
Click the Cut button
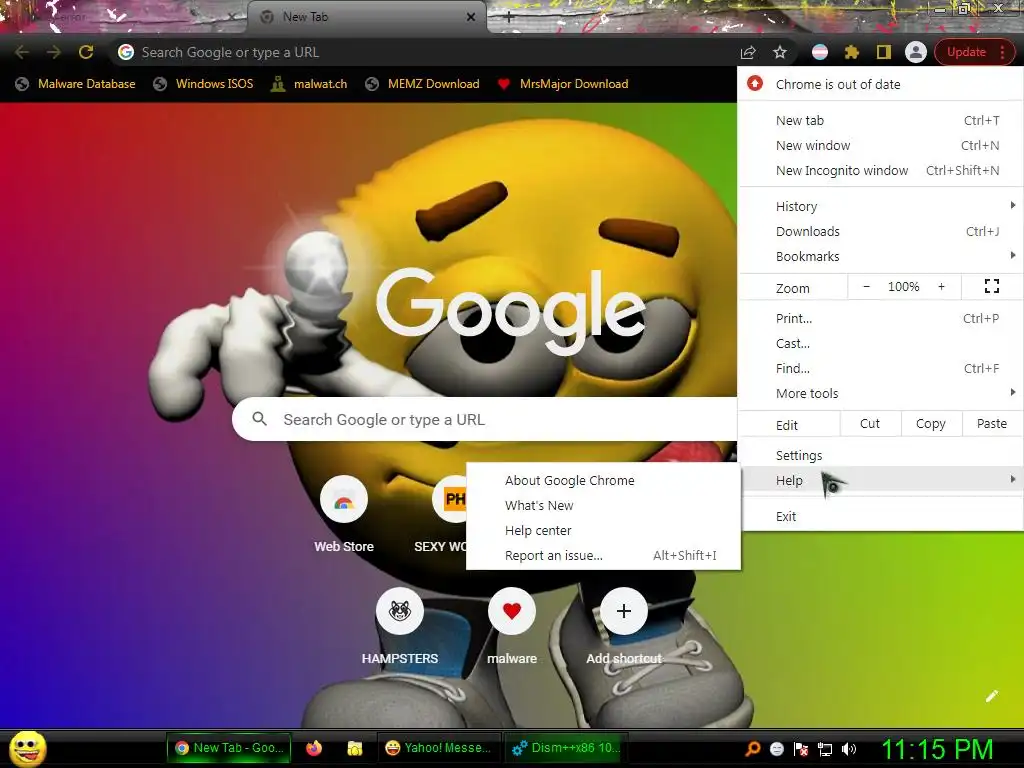point(870,424)
